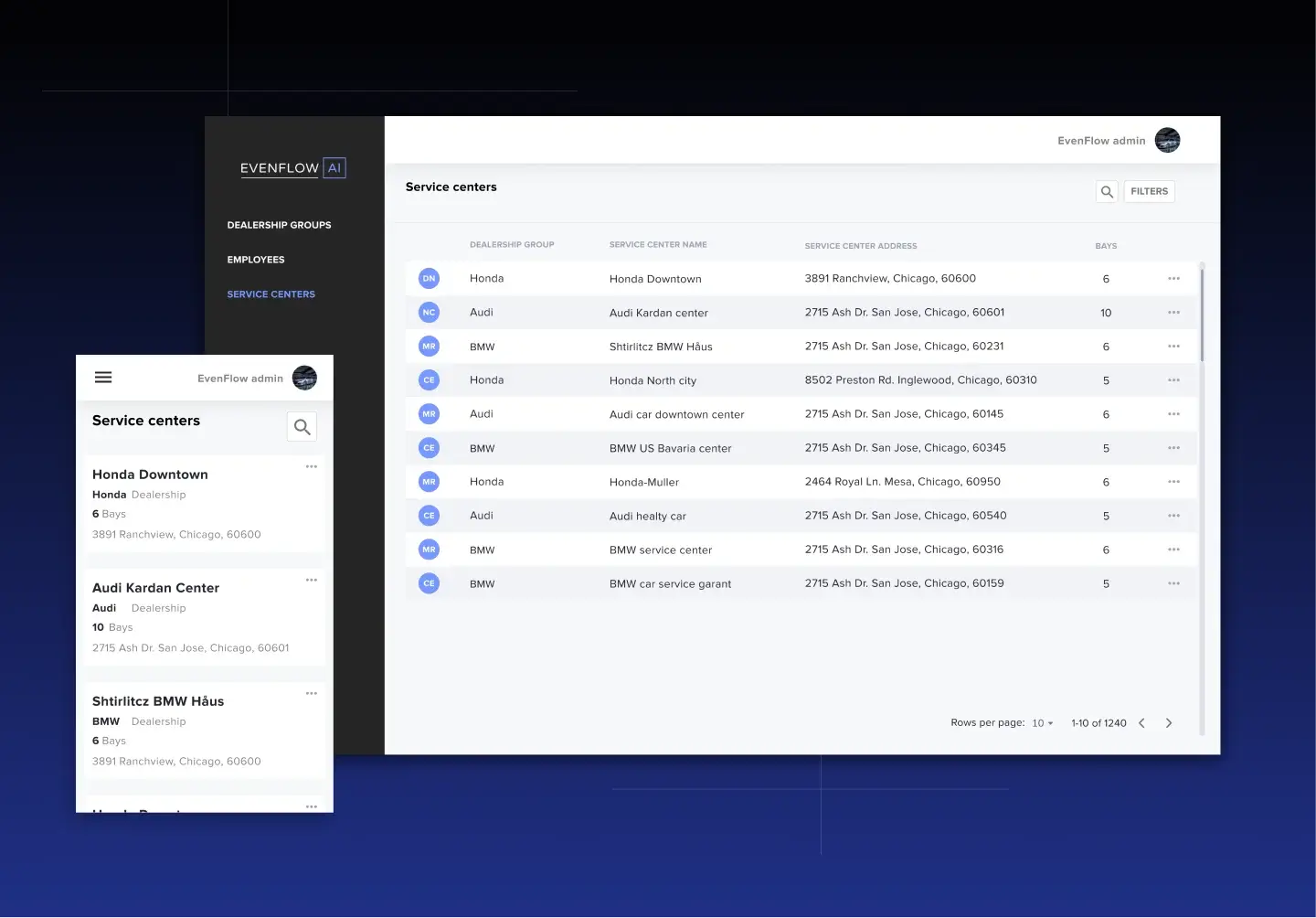Open options for Honda Downtown mobile card

point(312,466)
